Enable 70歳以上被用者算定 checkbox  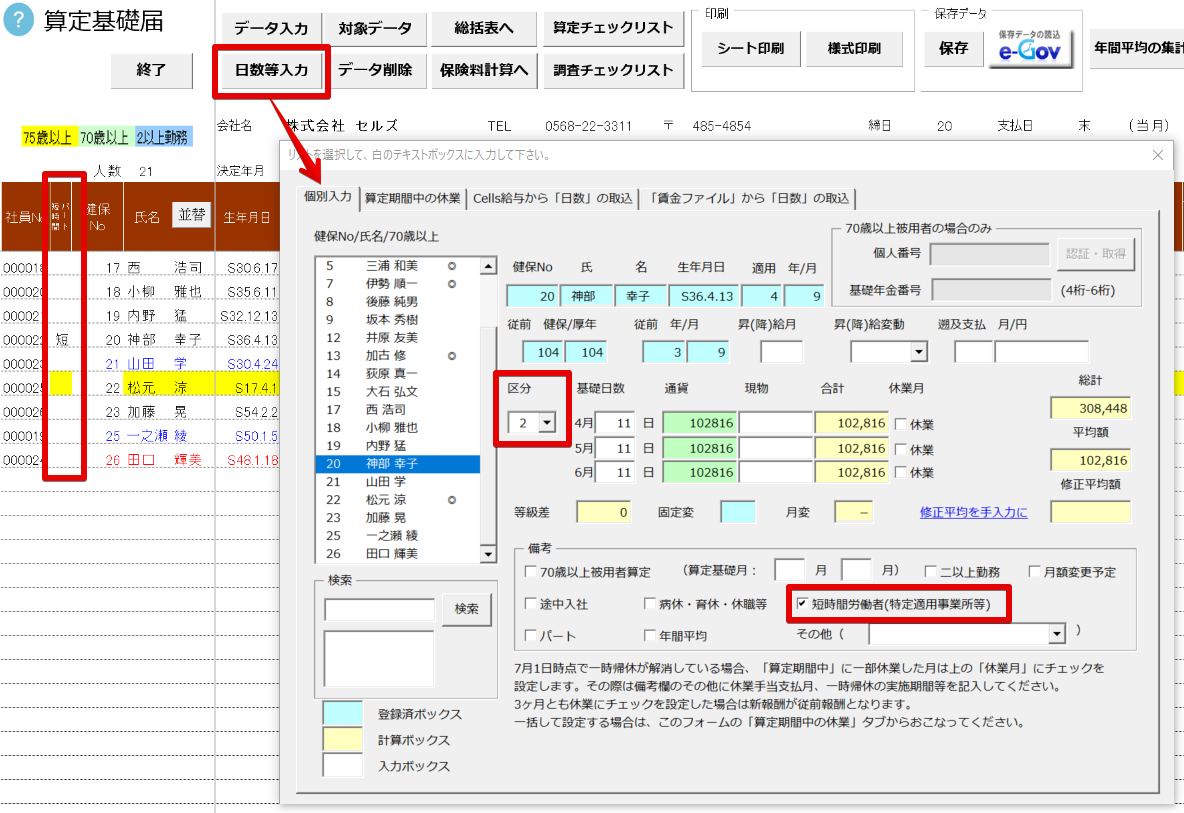[x=531, y=572]
